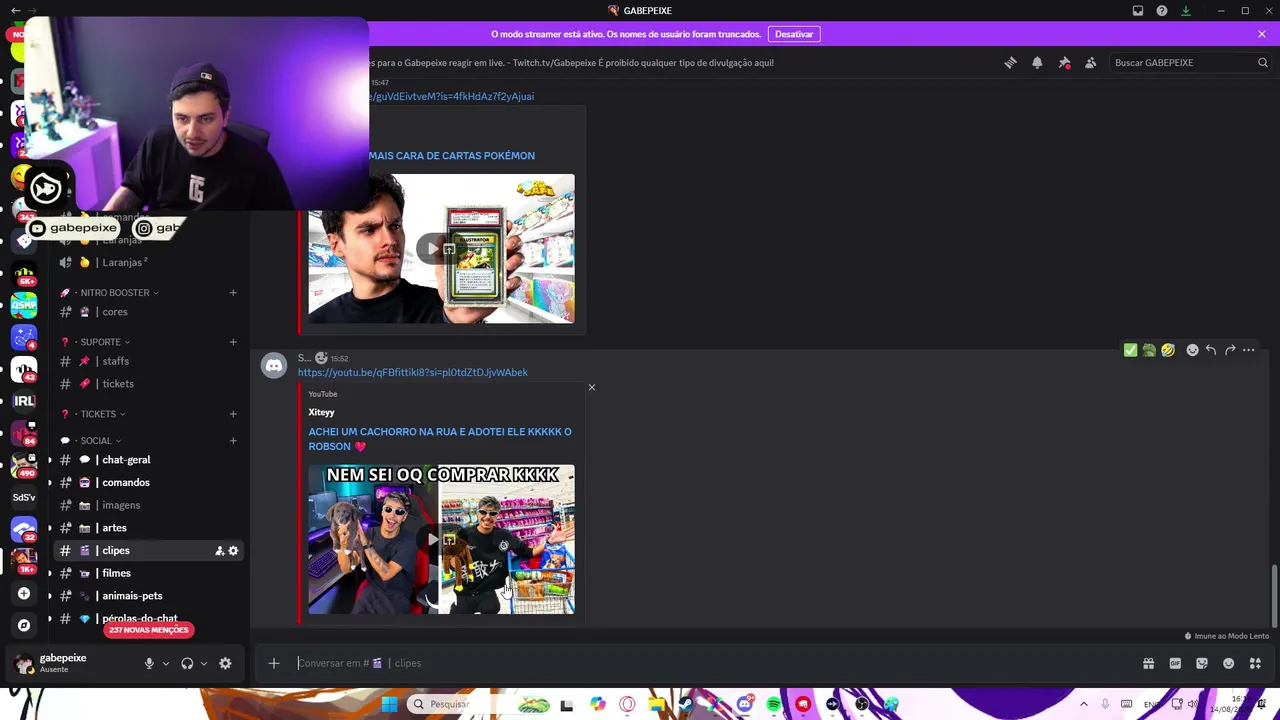Open the Windows Start menu
1280x720 pixels.
click(x=389, y=705)
